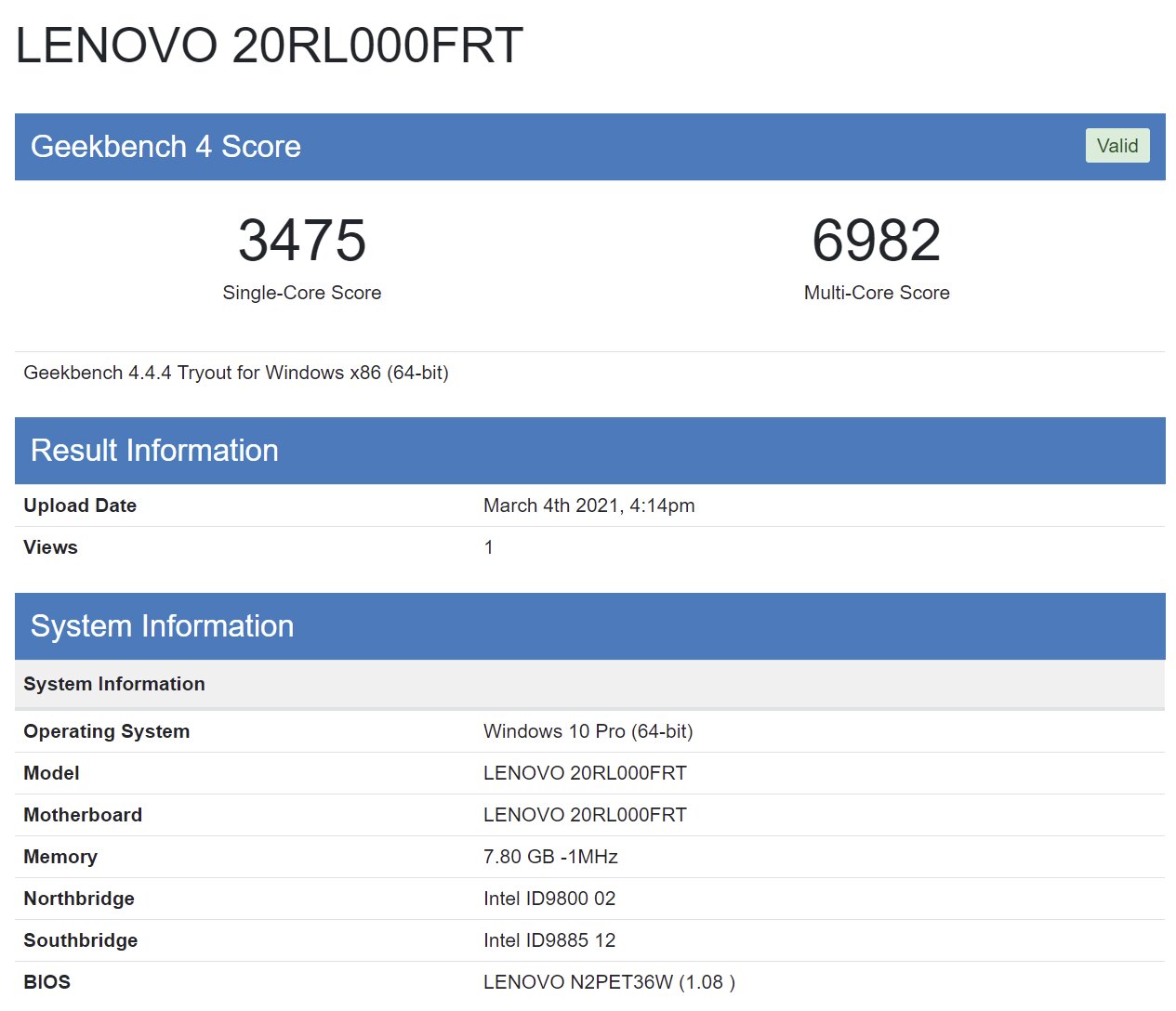The image size is (1176, 1011).
Task: Click the Result Information header
Action: 590,451
